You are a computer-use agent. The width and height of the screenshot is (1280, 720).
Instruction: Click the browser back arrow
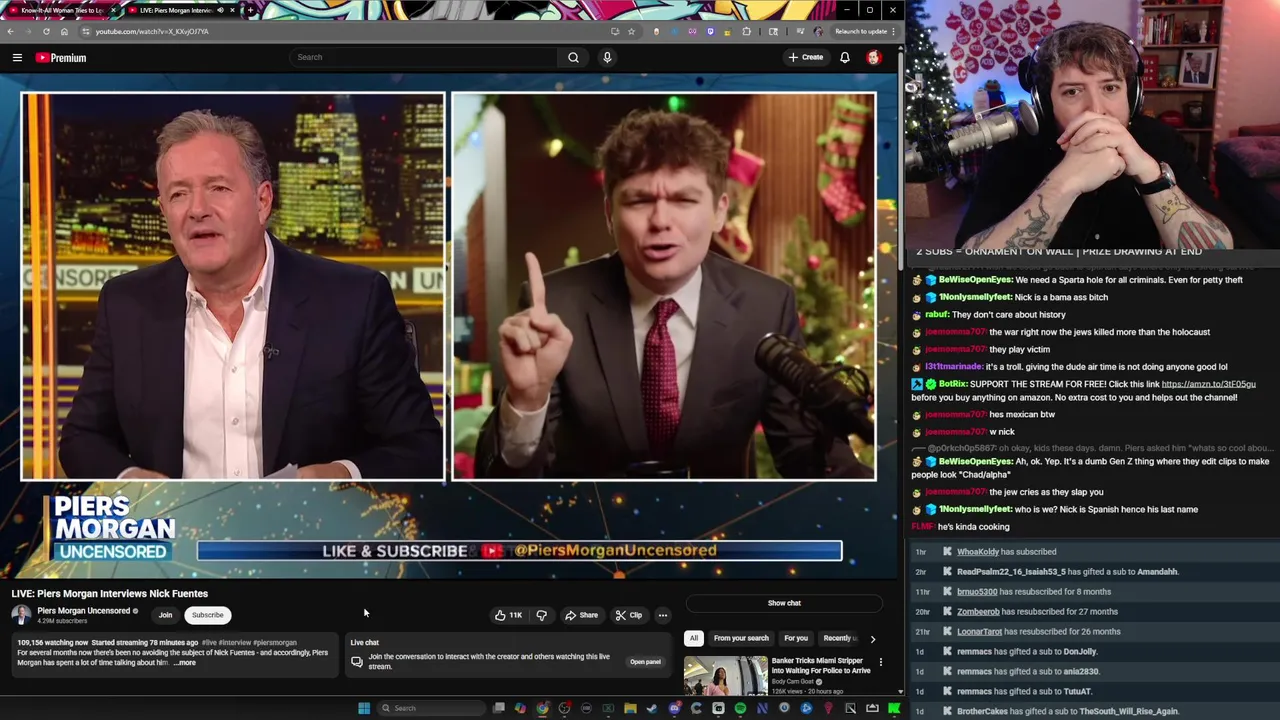pyautogui.click(x=10, y=31)
